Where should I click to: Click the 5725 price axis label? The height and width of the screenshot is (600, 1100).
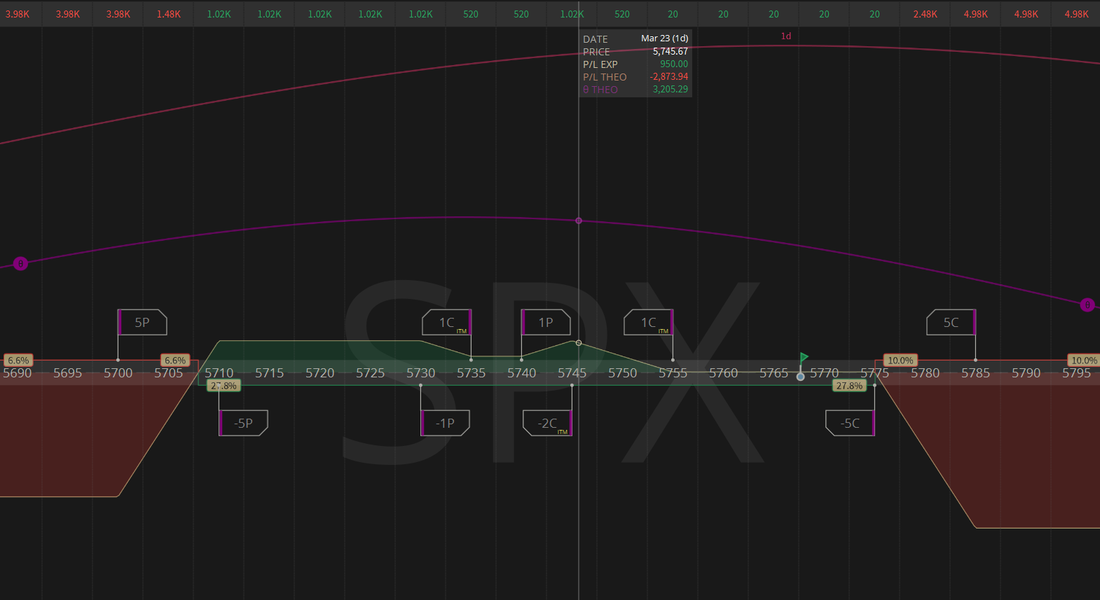370,373
